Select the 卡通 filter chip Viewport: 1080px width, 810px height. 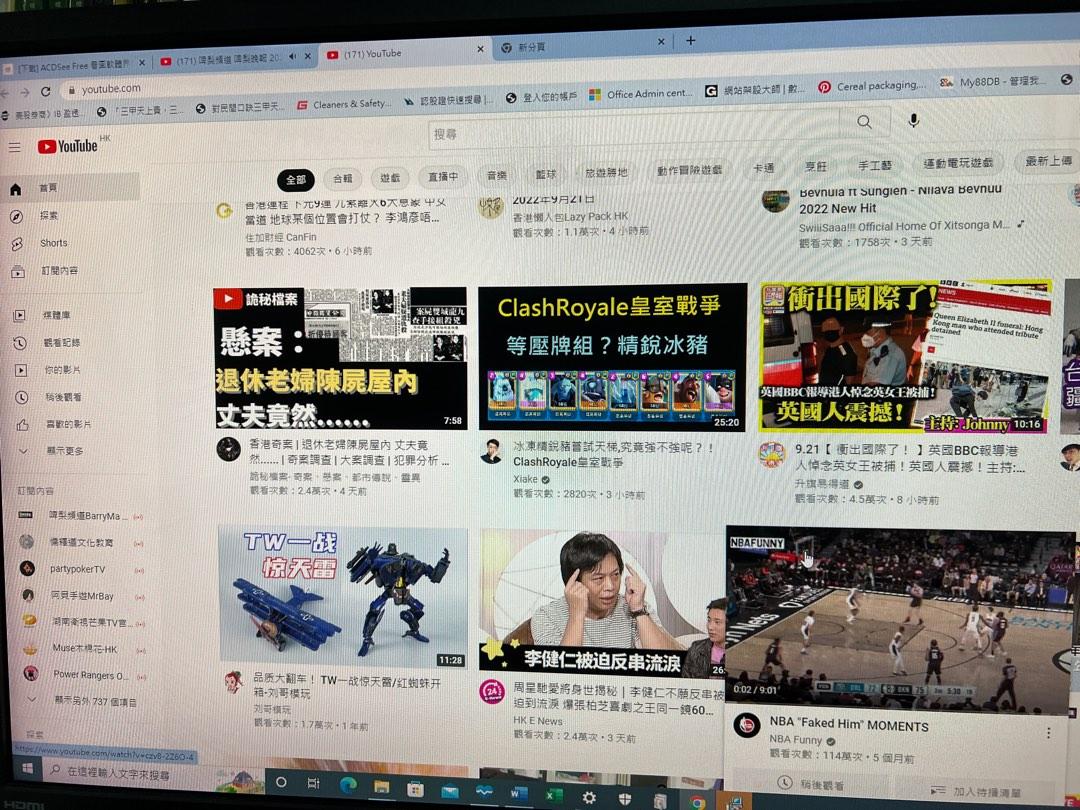763,167
